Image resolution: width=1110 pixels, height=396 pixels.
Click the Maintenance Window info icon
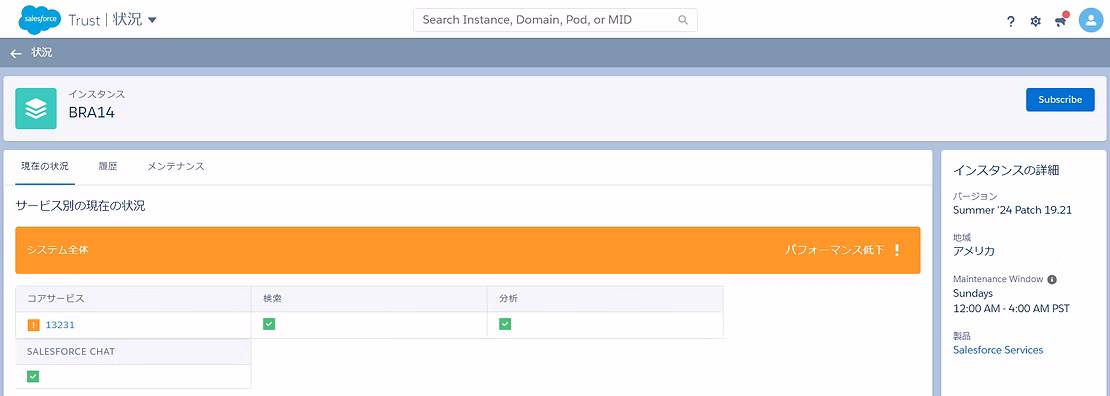pyautogui.click(x=1052, y=279)
